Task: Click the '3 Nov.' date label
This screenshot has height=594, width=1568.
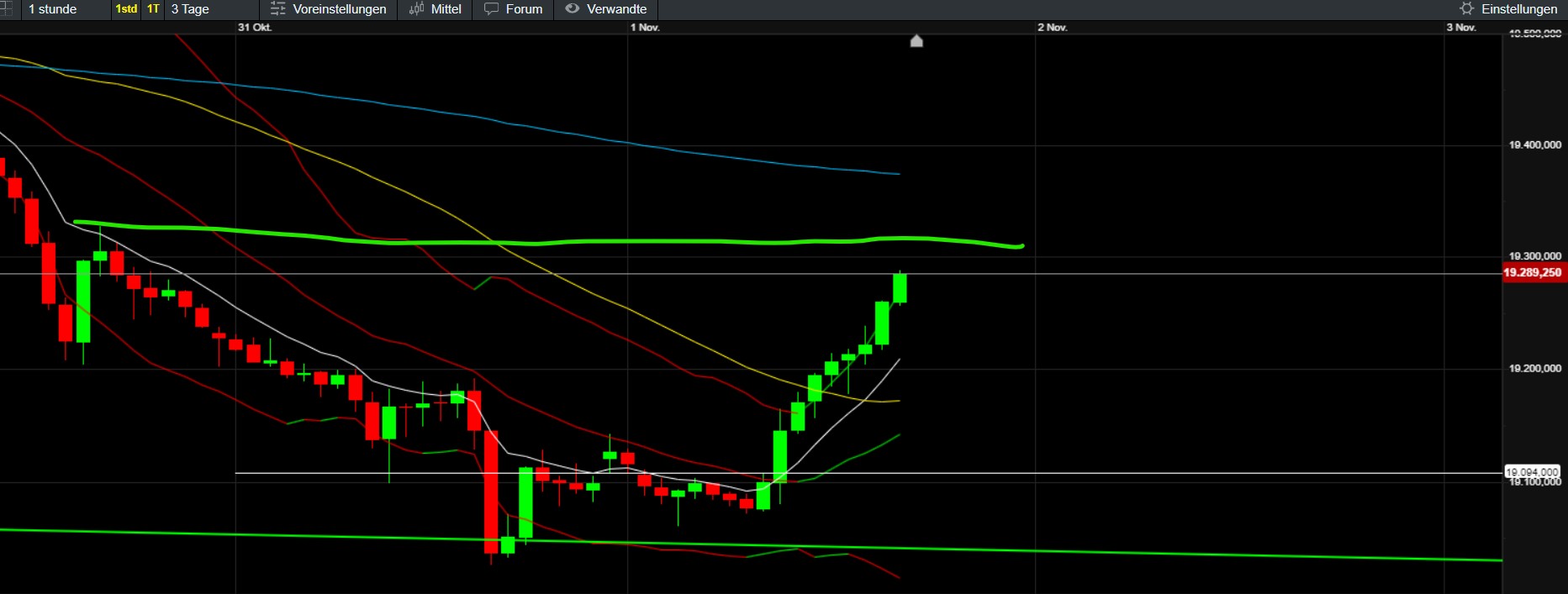Action: click(x=1461, y=28)
